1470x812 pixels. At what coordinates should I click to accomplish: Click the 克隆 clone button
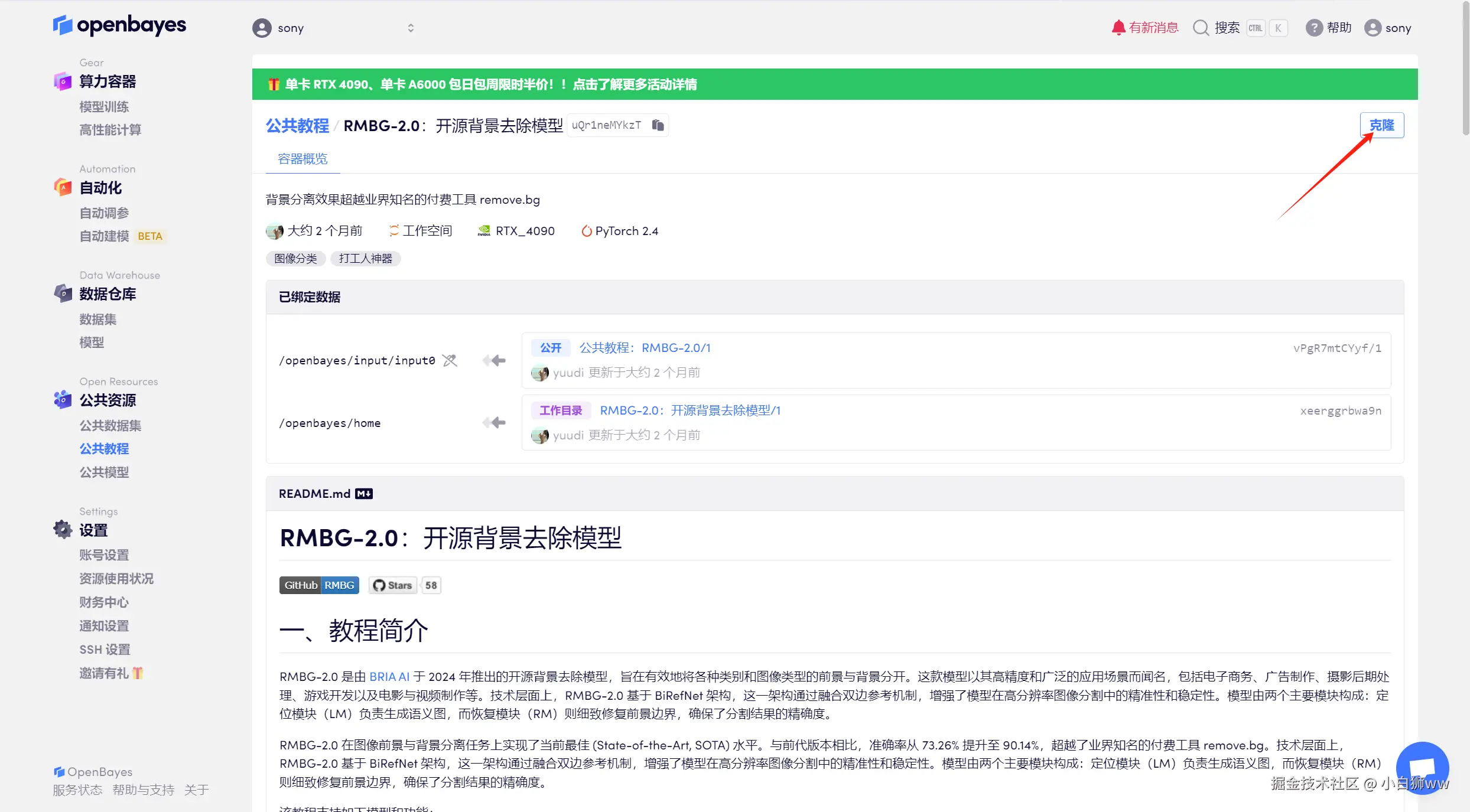point(1381,125)
